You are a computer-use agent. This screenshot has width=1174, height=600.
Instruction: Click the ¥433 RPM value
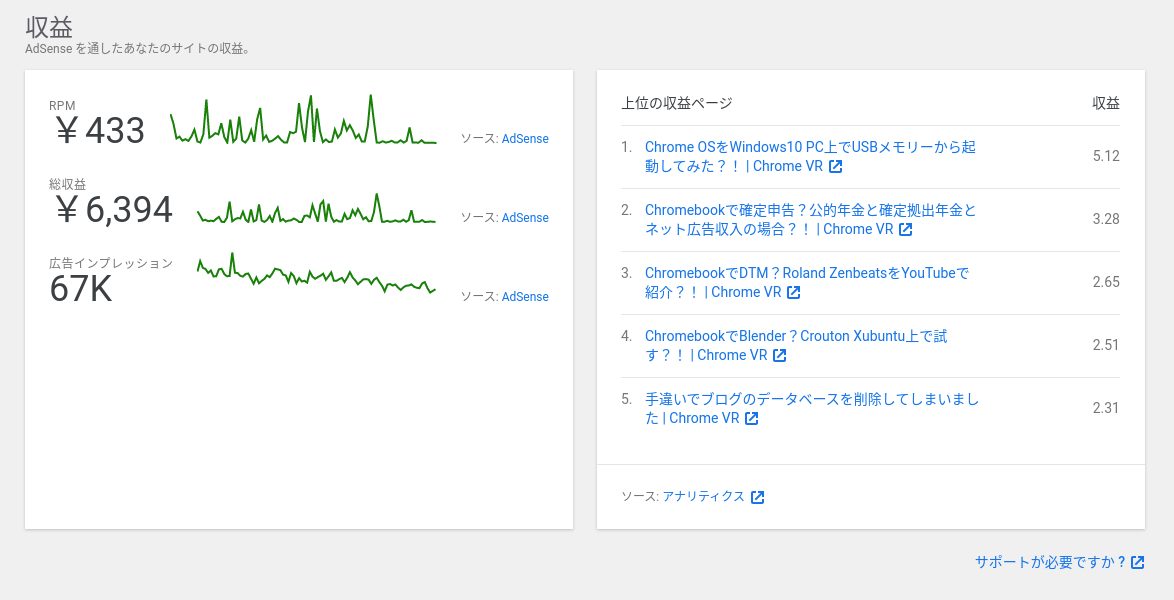100,131
